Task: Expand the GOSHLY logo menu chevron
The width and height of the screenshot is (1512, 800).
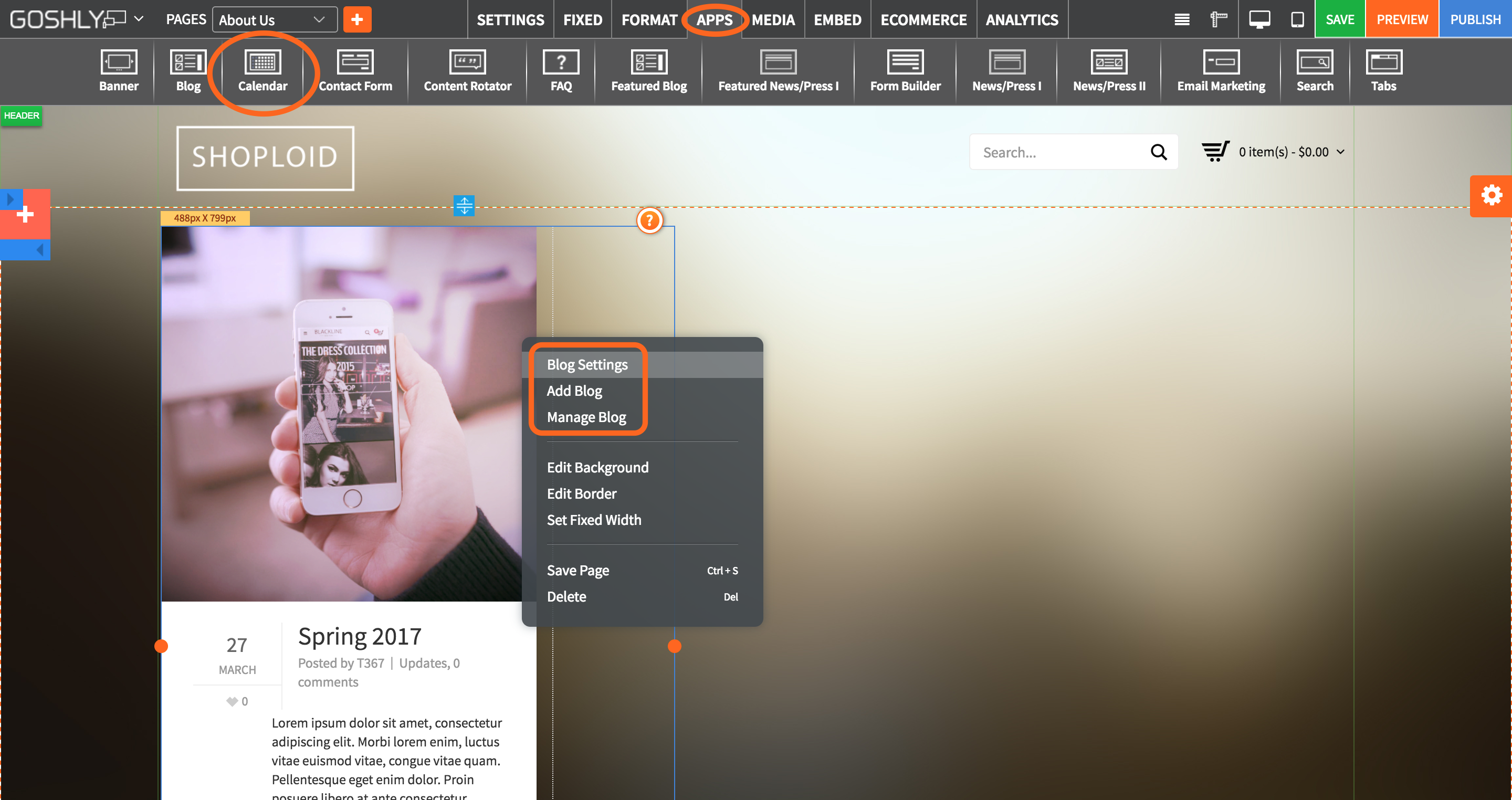Action: coord(139,19)
